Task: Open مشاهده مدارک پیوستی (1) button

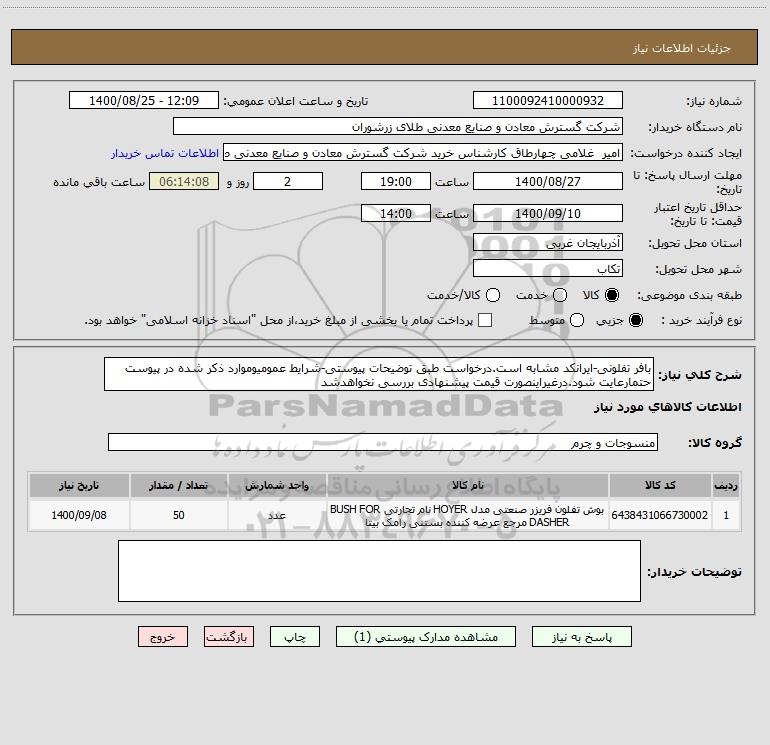Action: pos(426,636)
